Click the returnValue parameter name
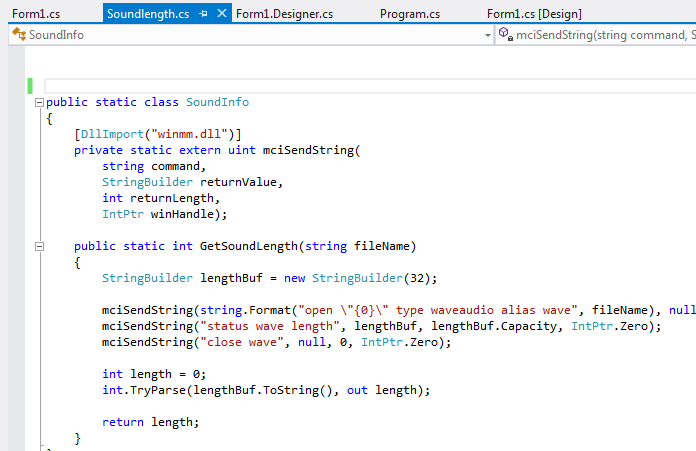This screenshot has width=696, height=451. 238,182
